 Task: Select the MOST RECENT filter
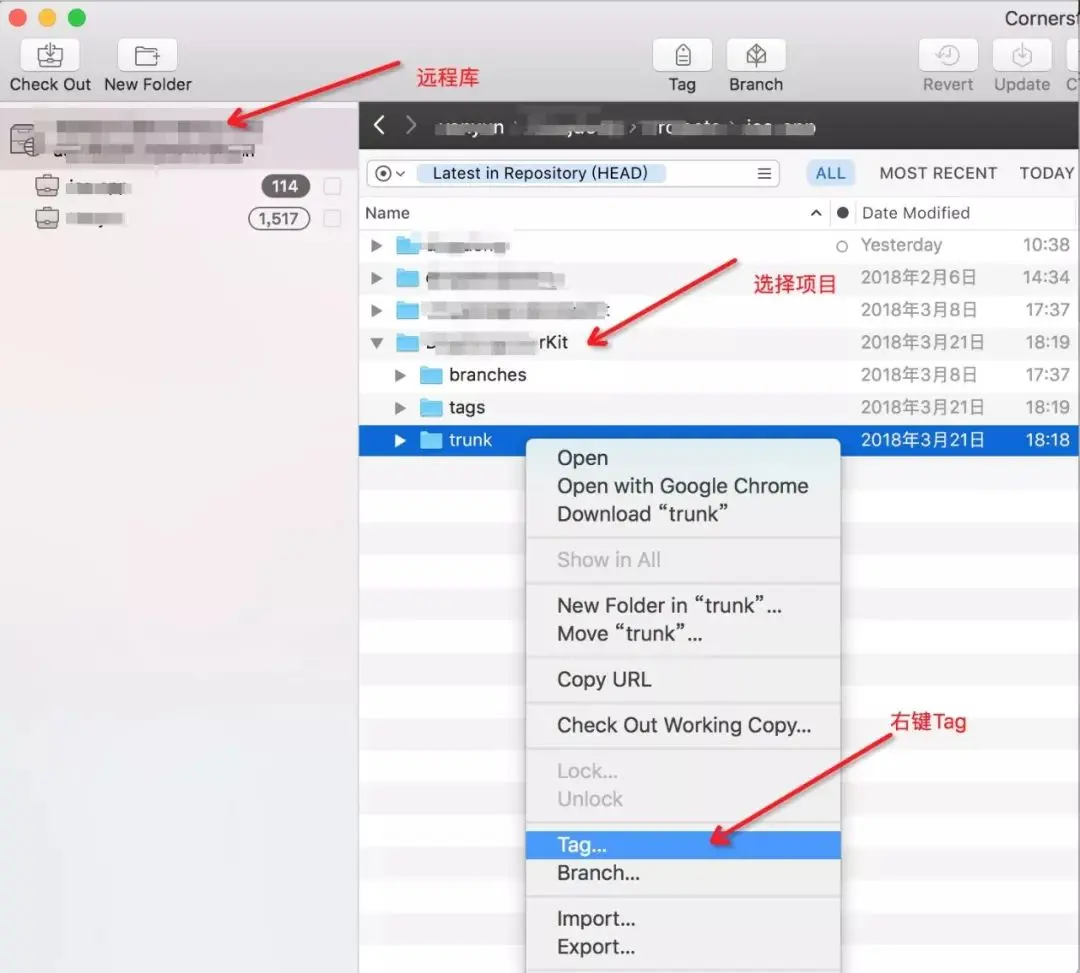(937, 174)
